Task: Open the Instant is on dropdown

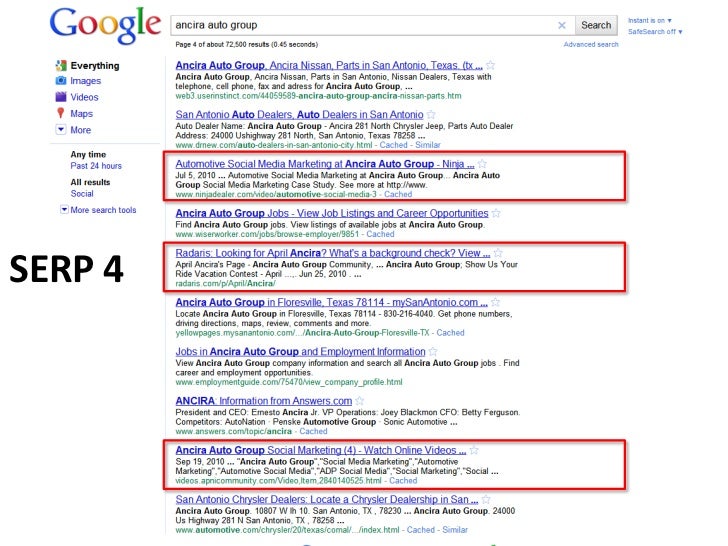Action: point(650,20)
